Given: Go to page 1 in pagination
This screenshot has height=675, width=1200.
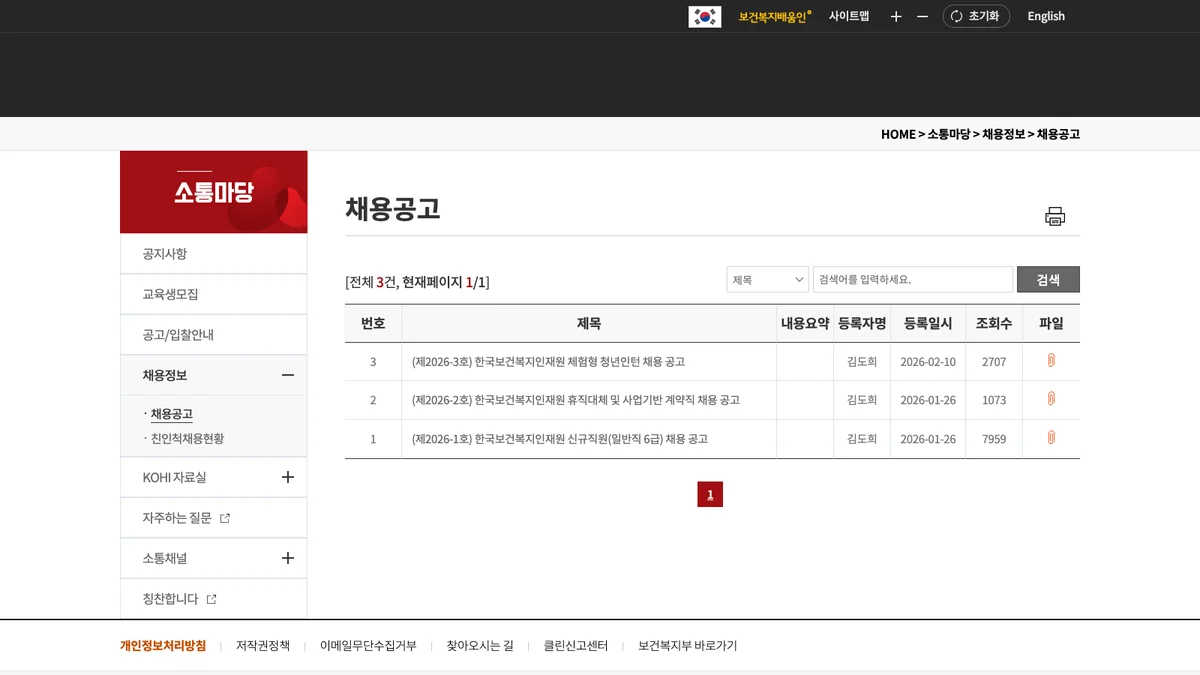Looking at the screenshot, I should click(710, 494).
